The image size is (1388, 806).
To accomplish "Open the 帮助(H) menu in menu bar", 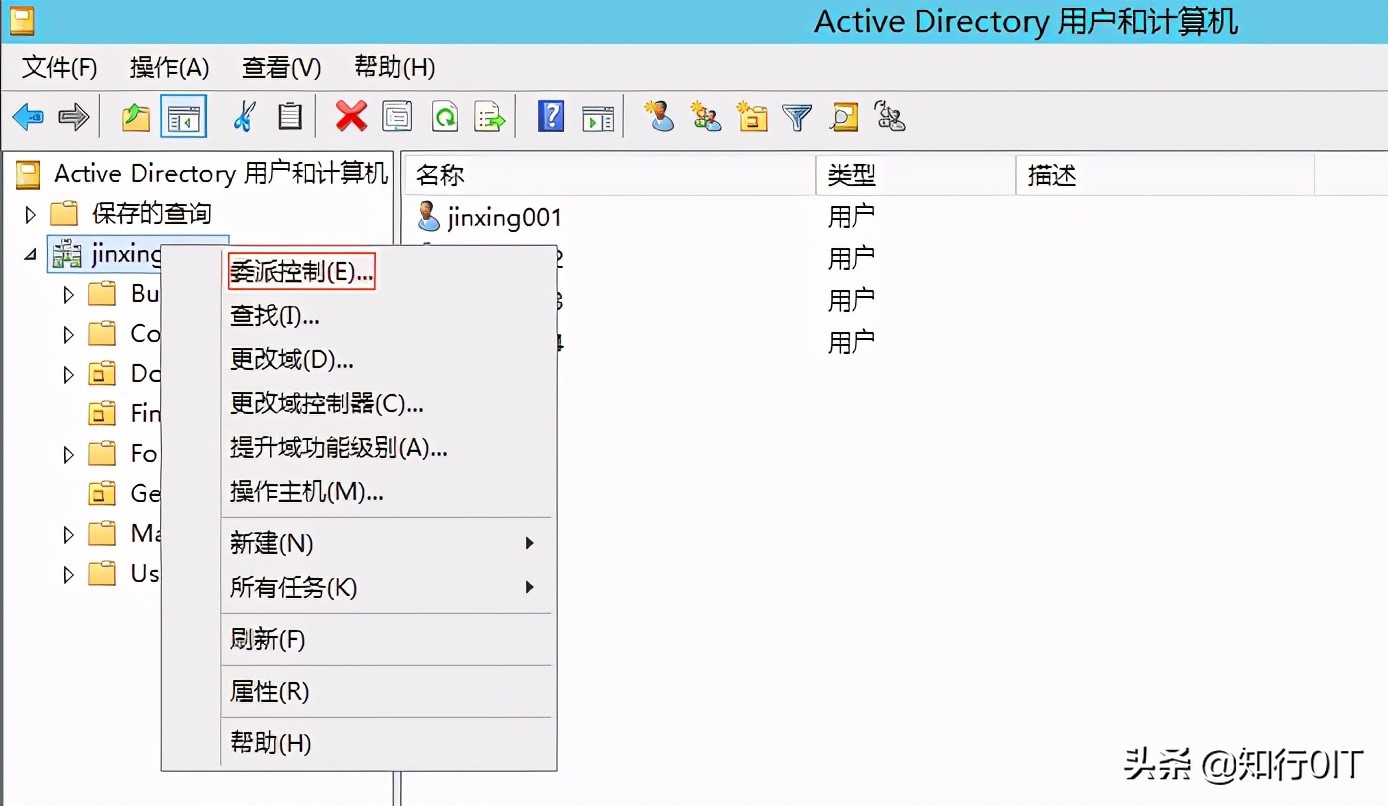I will (x=394, y=67).
